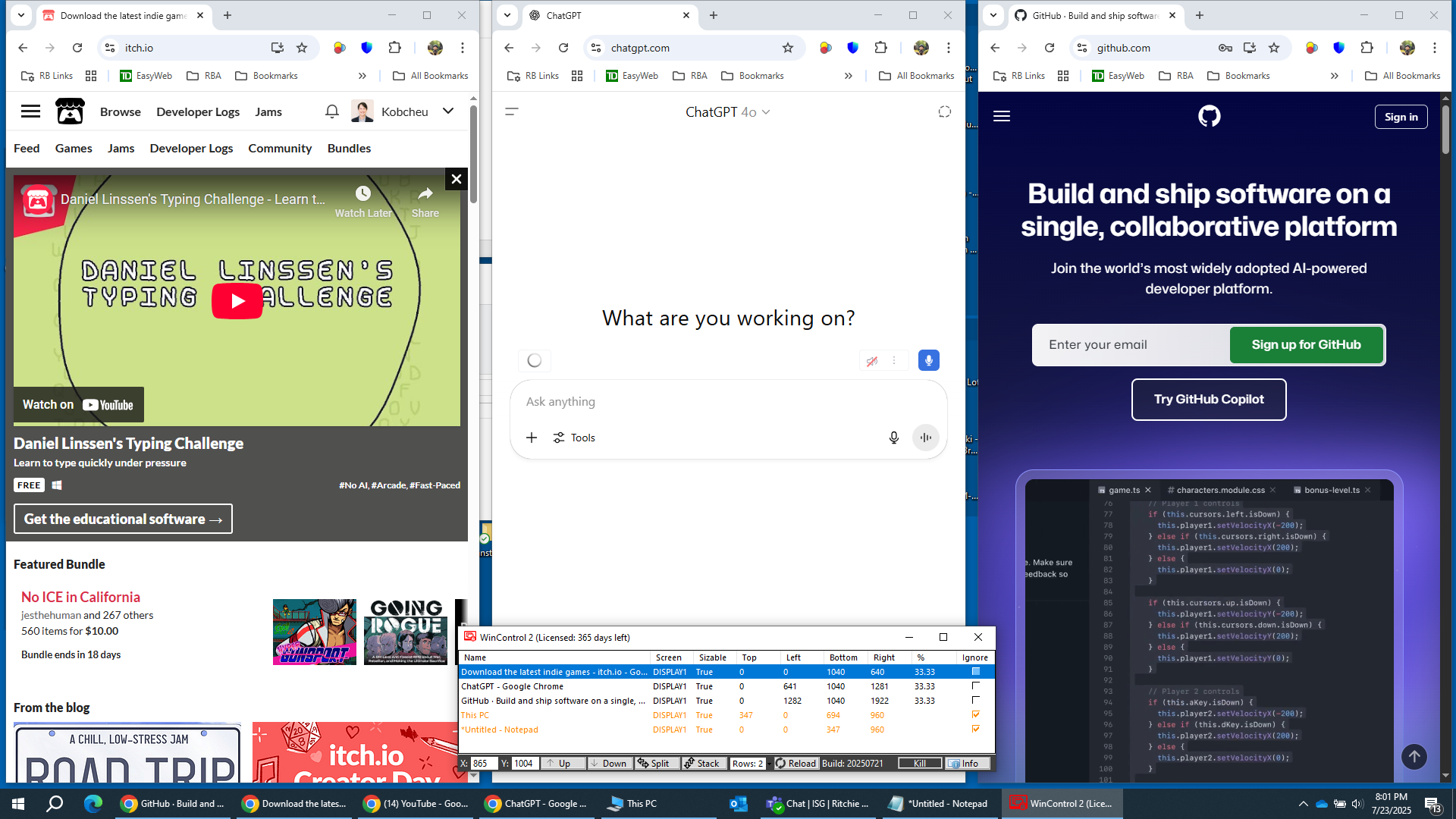This screenshot has height=819, width=1456.
Task: Click the Gunsport bundle thumbnail
Action: tap(315, 632)
